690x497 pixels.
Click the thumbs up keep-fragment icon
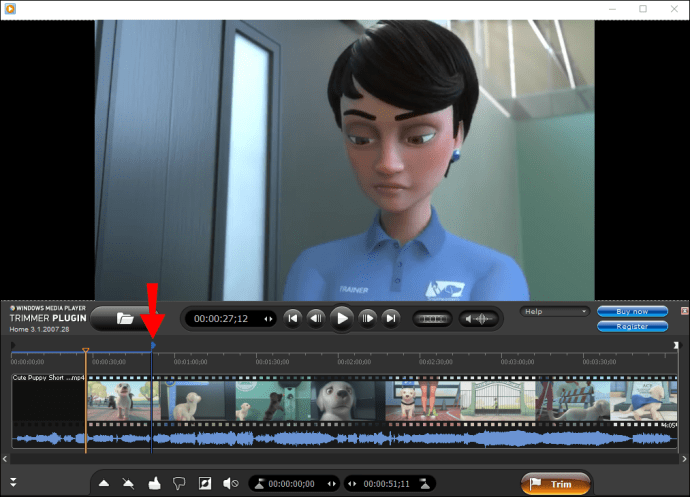(x=154, y=483)
